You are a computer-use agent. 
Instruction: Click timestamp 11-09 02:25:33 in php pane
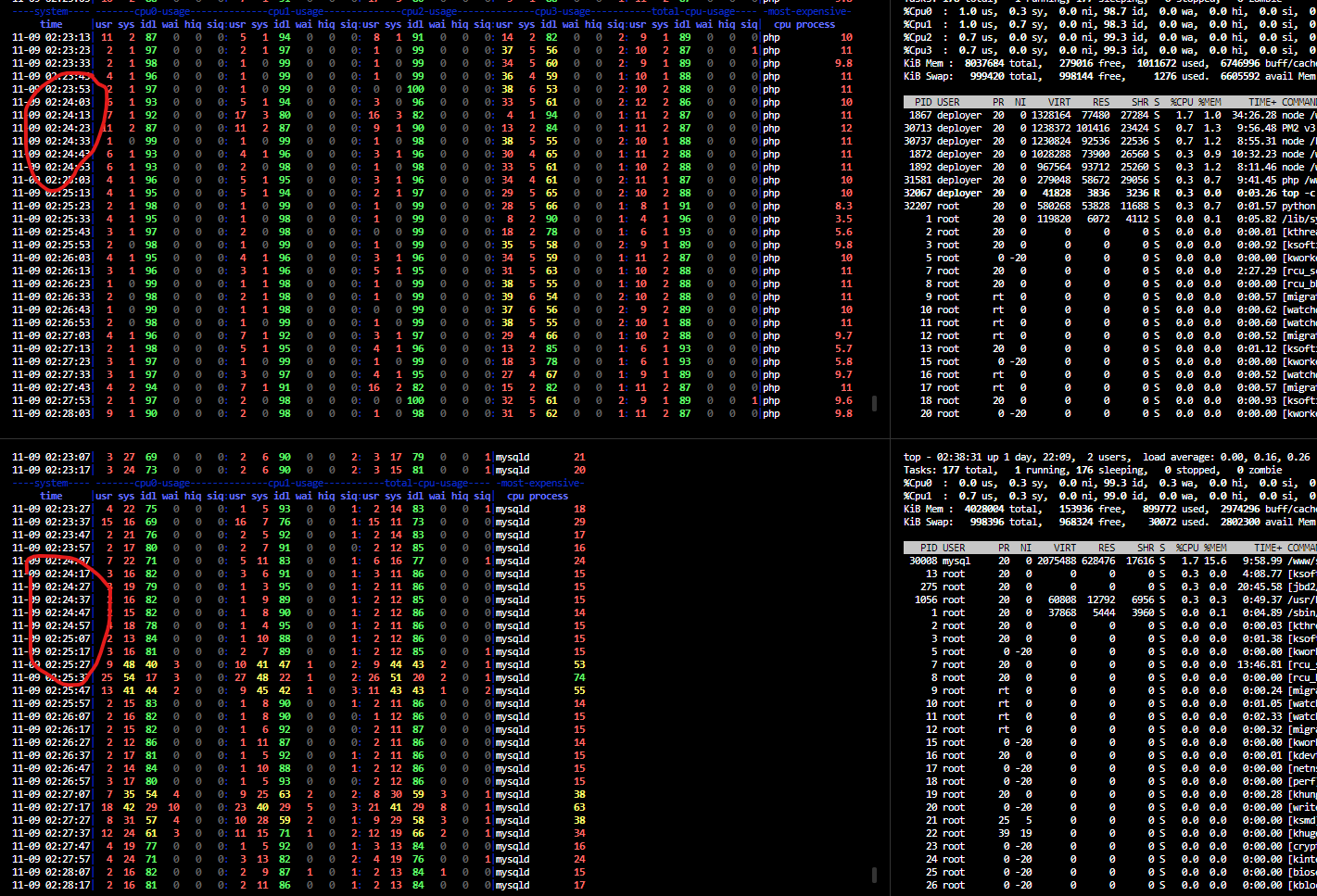(52, 219)
